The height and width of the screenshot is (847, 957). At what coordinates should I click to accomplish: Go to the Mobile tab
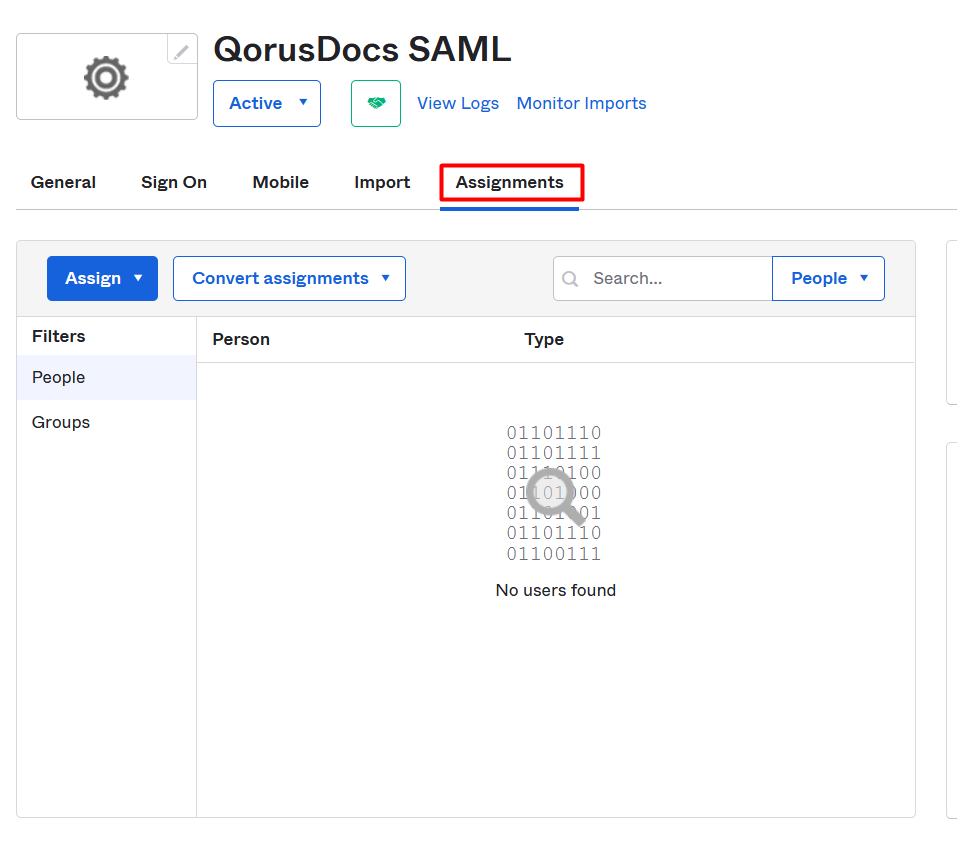(x=280, y=183)
